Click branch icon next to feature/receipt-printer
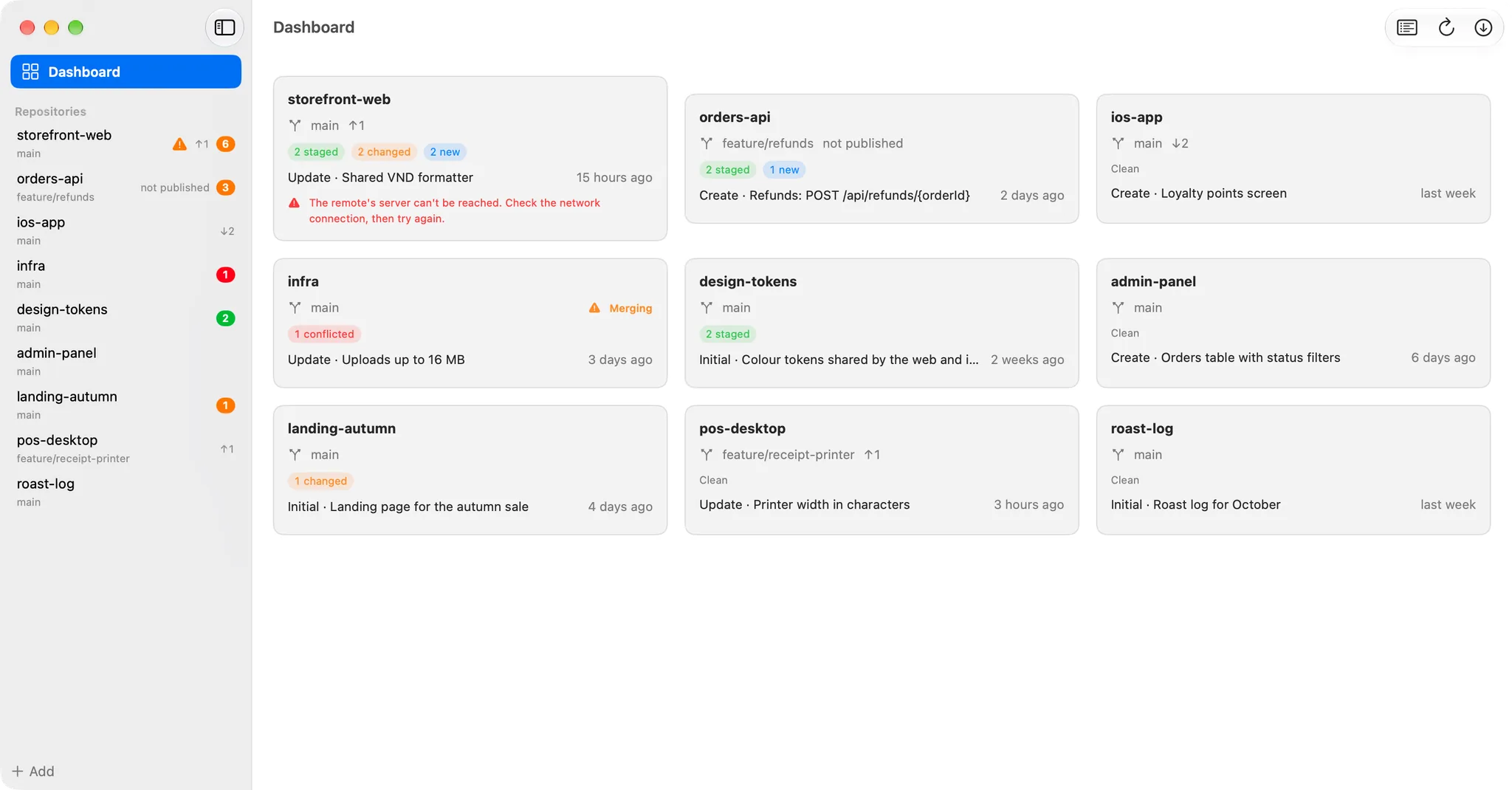 [707, 455]
